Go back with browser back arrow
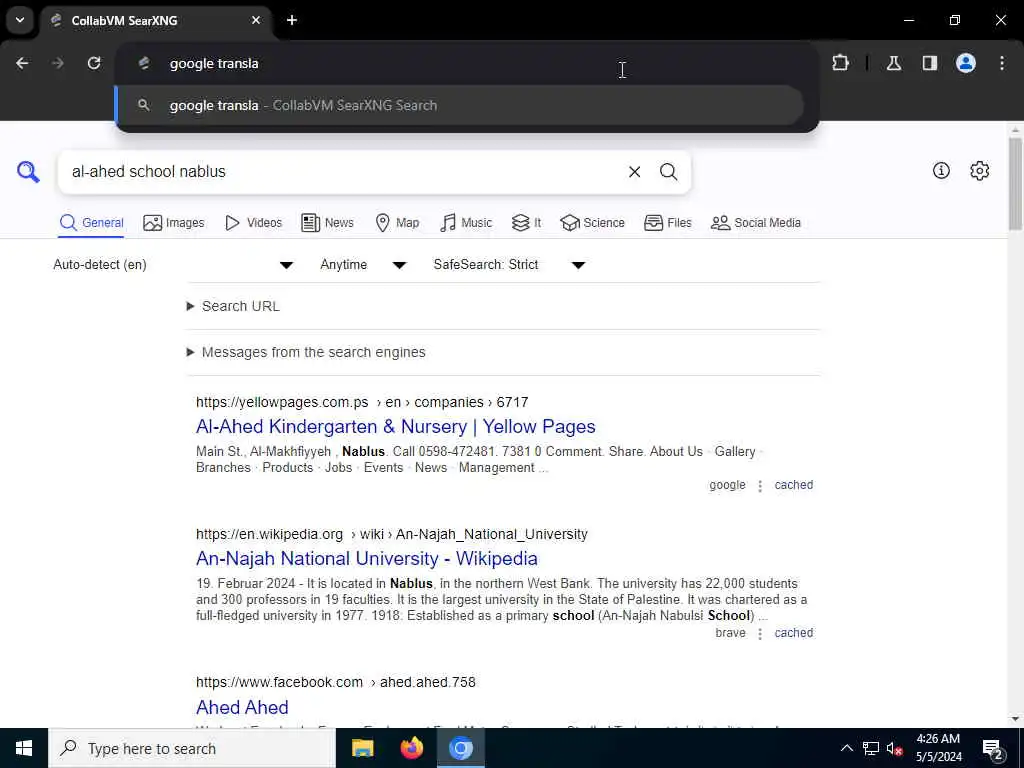This screenshot has height=768, width=1024. tap(22, 63)
